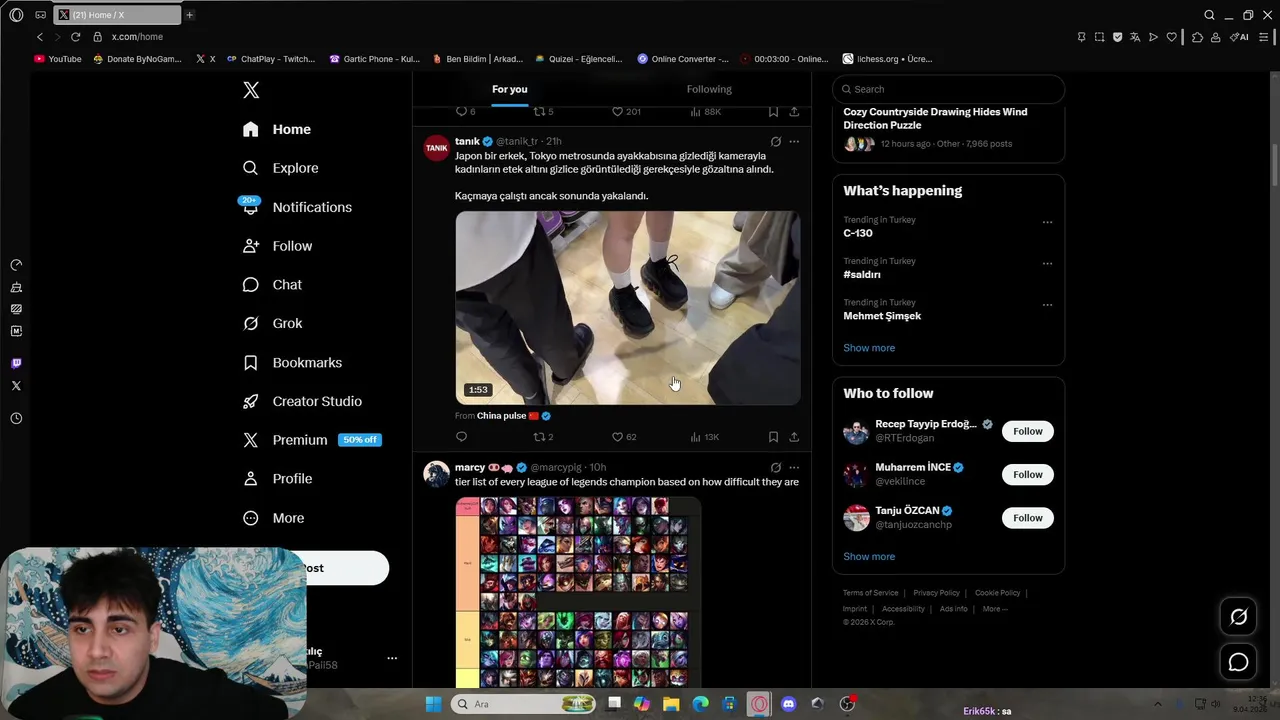Click the taskbar Ara search box

(x=524, y=704)
